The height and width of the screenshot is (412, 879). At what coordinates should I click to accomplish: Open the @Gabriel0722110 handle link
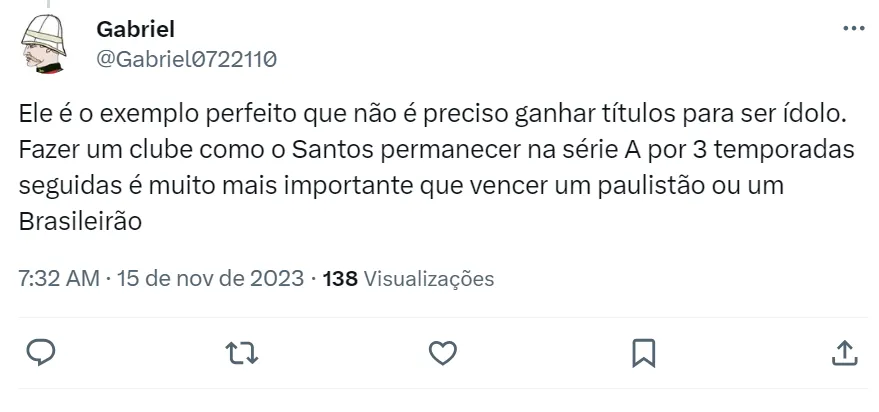coord(186,59)
